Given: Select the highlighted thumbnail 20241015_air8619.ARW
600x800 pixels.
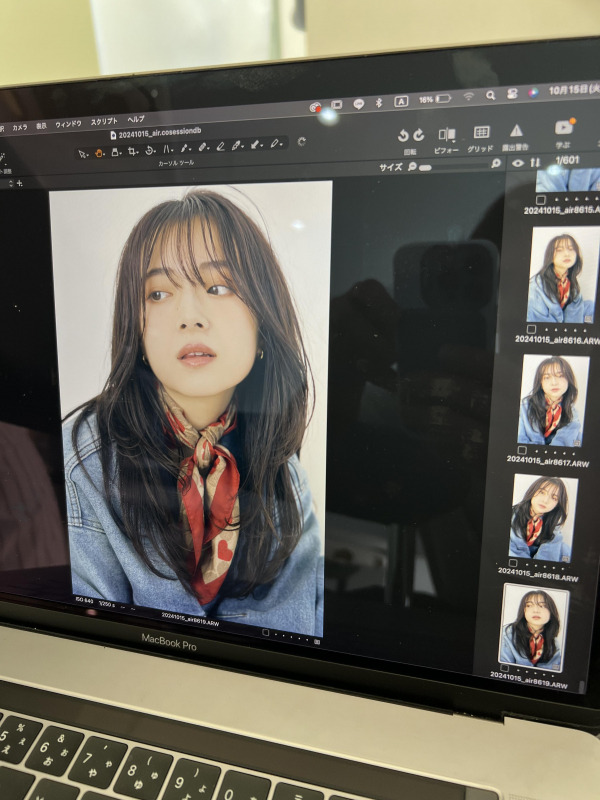Looking at the screenshot, I should [x=533, y=629].
